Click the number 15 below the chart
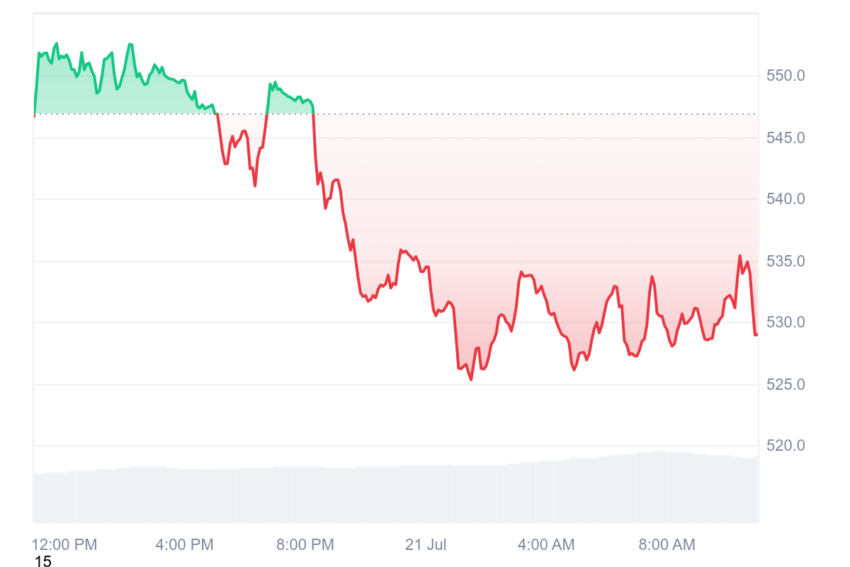850x567 pixels. coord(43,561)
